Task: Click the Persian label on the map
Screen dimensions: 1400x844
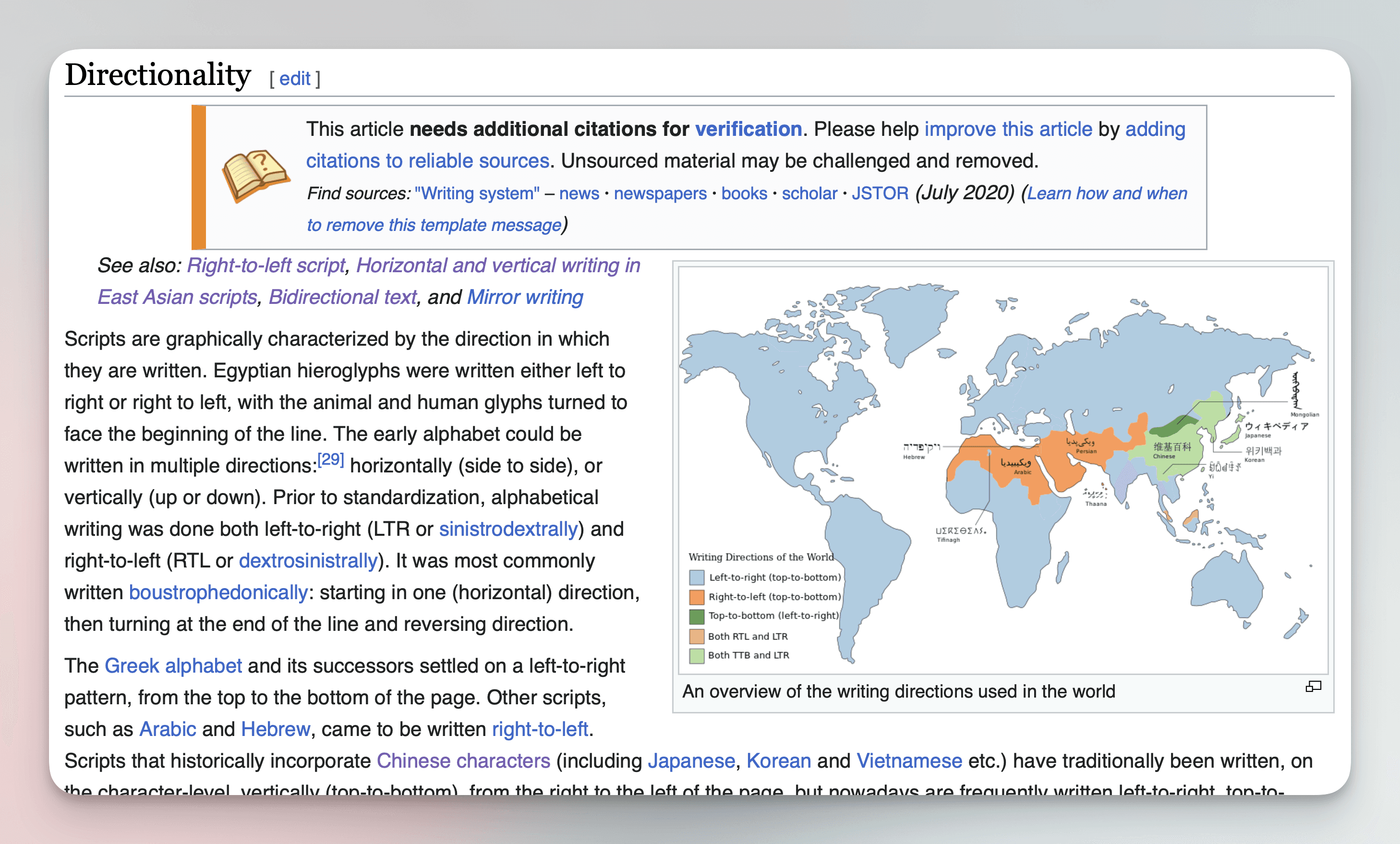Action: pyautogui.click(x=1086, y=451)
